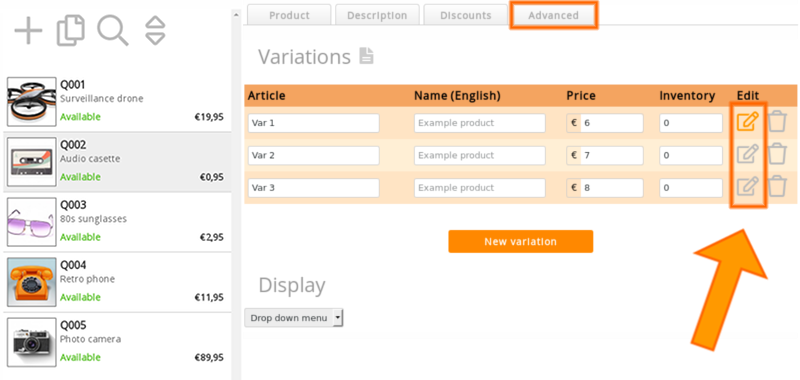Click the €0,95 price text
Viewport: 800px width, 380px height.
(213, 177)
